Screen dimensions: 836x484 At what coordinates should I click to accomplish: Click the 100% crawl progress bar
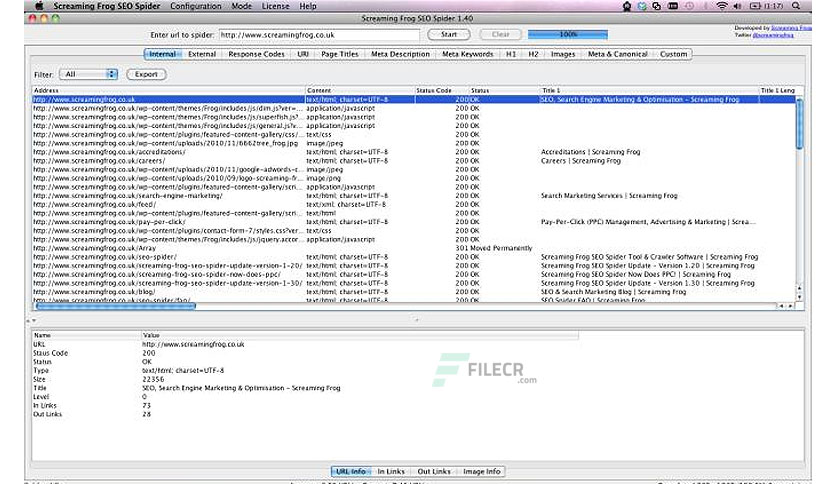(568, 34)
